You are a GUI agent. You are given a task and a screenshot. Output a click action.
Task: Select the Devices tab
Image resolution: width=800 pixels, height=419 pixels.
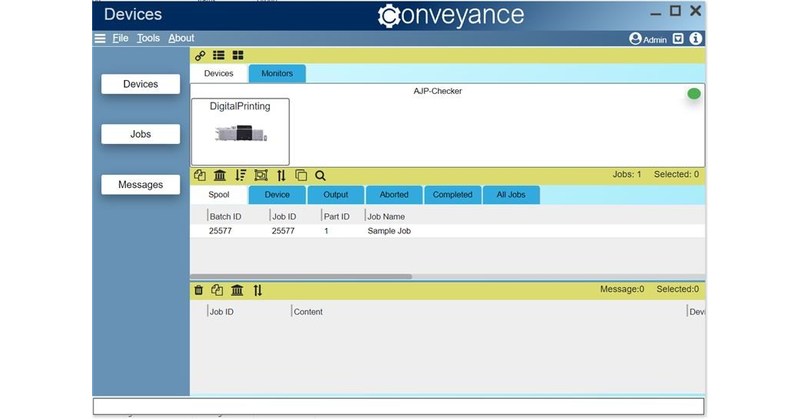coord(219,73)
